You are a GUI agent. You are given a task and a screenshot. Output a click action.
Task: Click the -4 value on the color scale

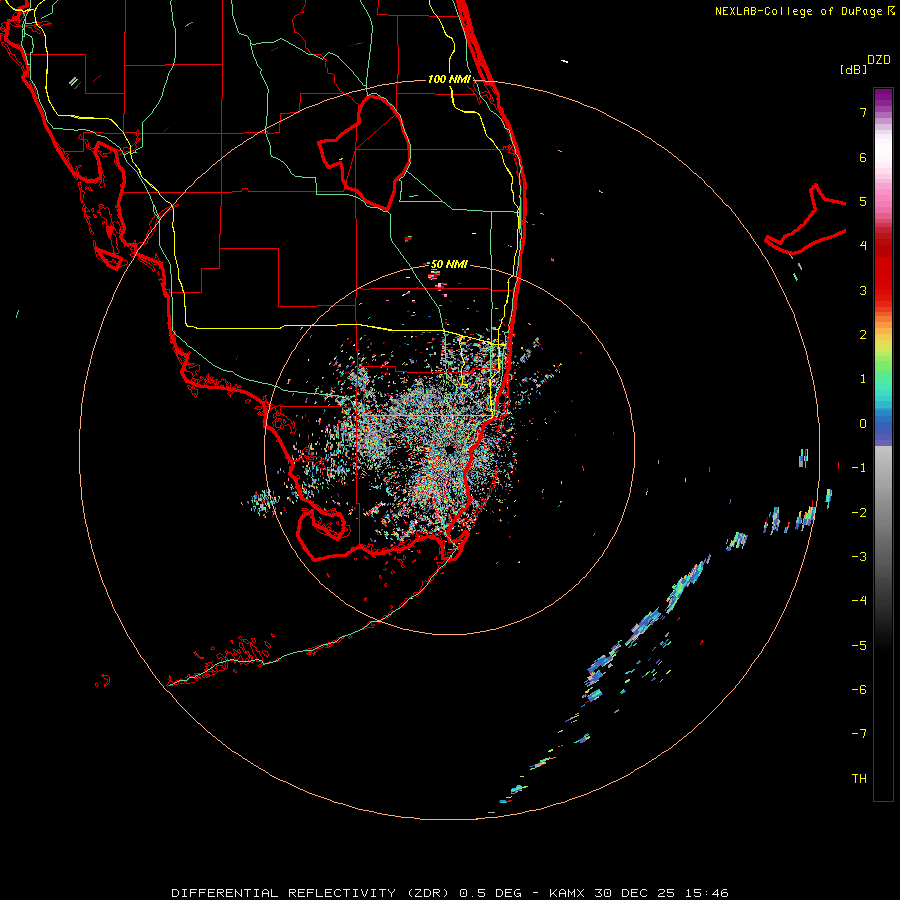(x=859, y=600)
